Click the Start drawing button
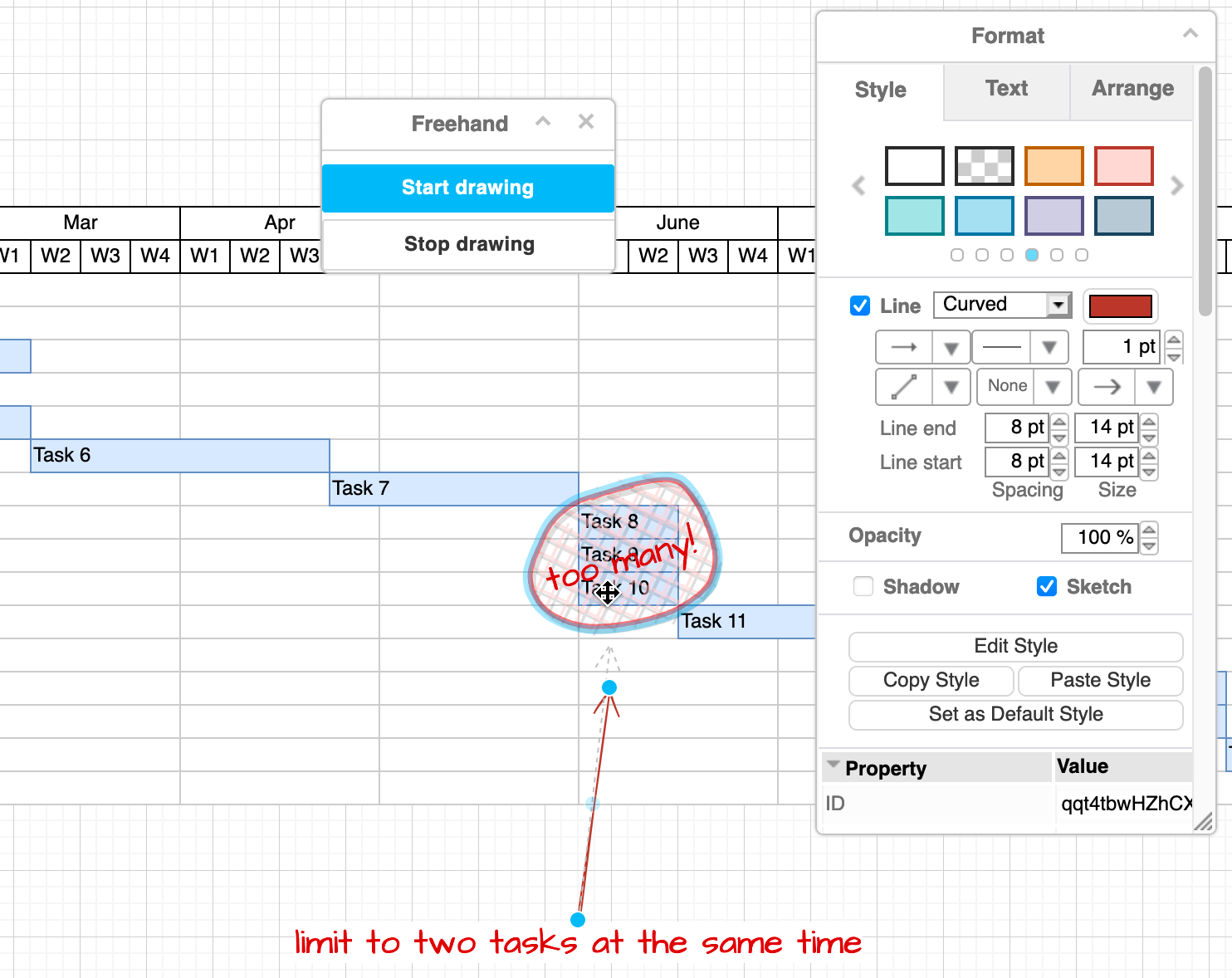The height and width of the screenshot is (978, 1232). [467, 188]
